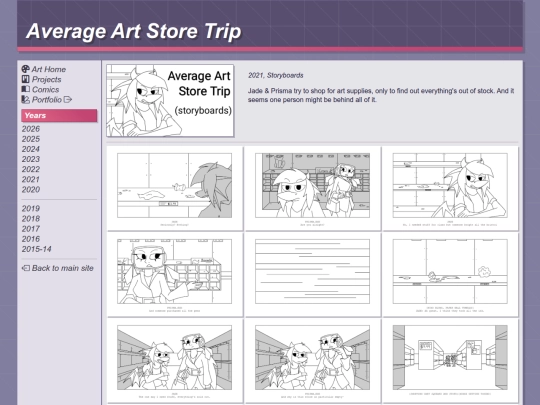Open storyboard of two characters at paint shelves
The width and height of the screenshot is (540, 405).
[x=313, y=188]
